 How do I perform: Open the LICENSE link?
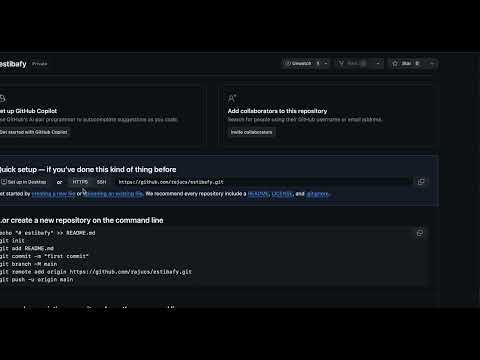(282, 194)
